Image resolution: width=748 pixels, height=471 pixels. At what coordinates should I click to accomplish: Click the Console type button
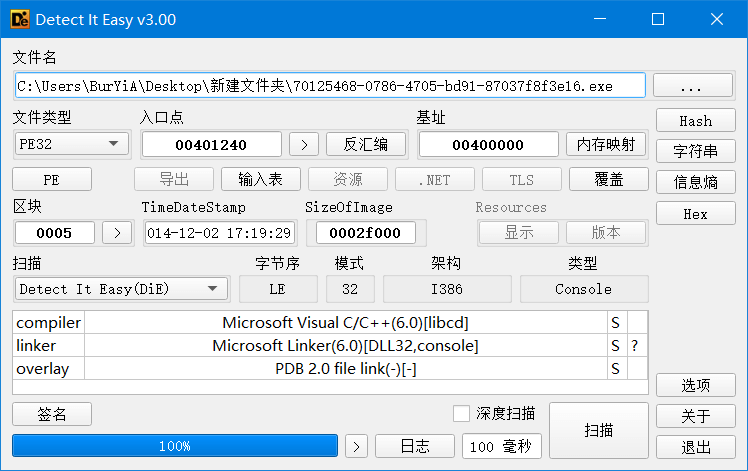tap(583, 289)
